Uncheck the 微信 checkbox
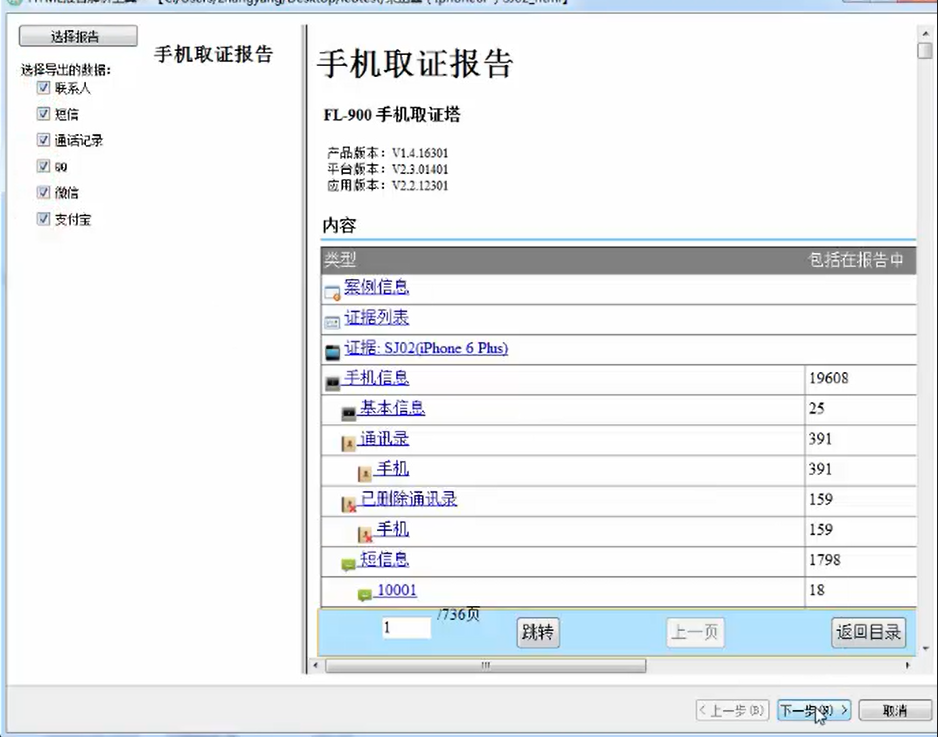 coord(43,192)
